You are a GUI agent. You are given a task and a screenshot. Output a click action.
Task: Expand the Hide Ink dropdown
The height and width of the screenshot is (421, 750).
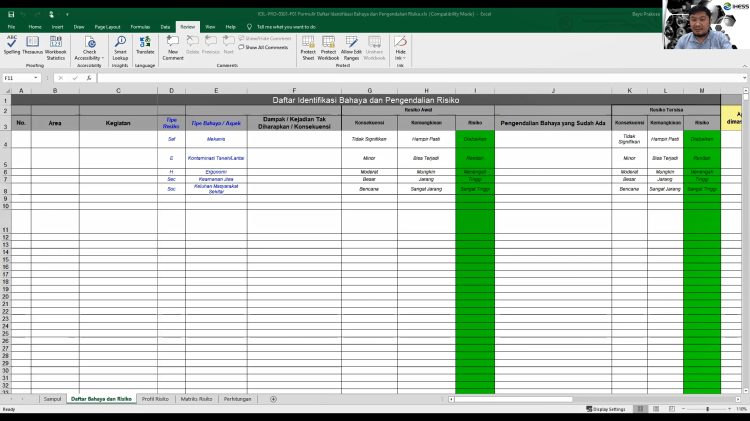401,58
